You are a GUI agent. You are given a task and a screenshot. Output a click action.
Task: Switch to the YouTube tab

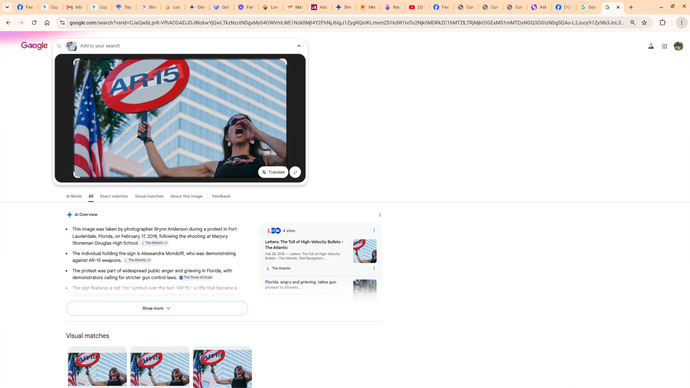click(416, 7)
